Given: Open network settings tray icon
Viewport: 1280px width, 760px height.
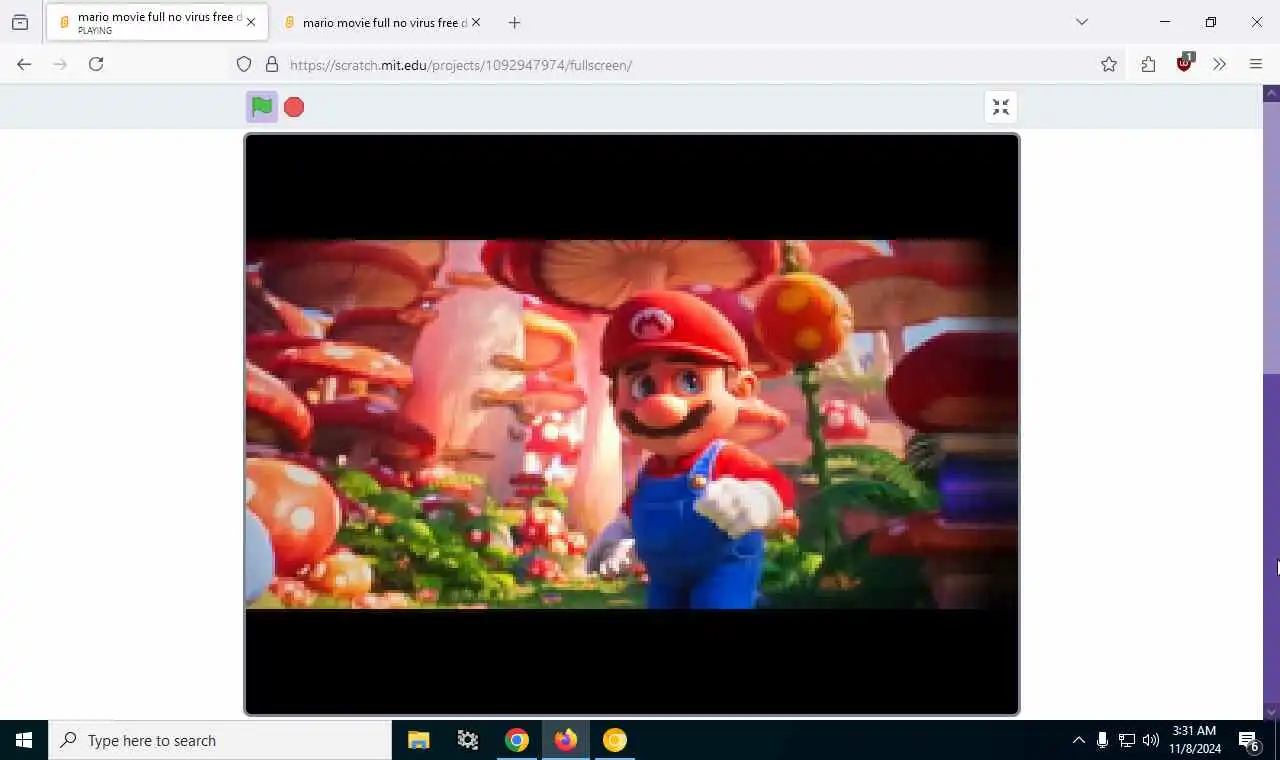Looking at the screenshot, I should tap(1127, 740).
